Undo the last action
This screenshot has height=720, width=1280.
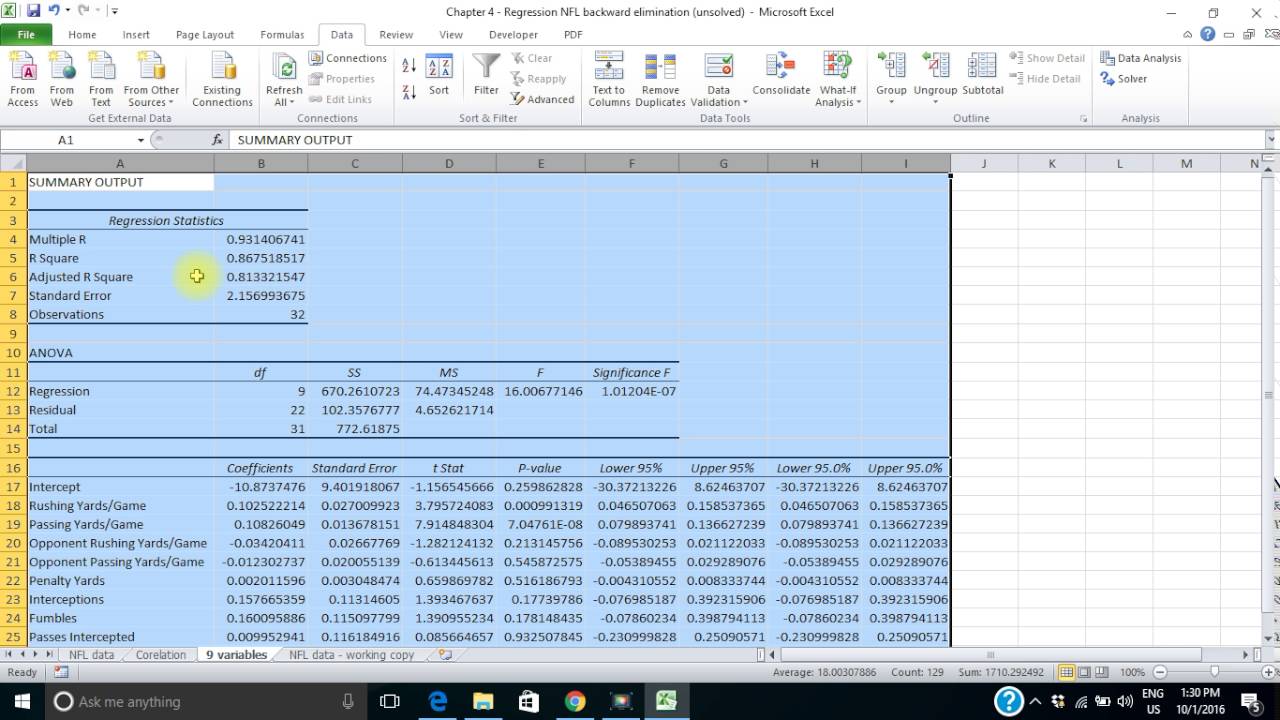tap(54, 11)
